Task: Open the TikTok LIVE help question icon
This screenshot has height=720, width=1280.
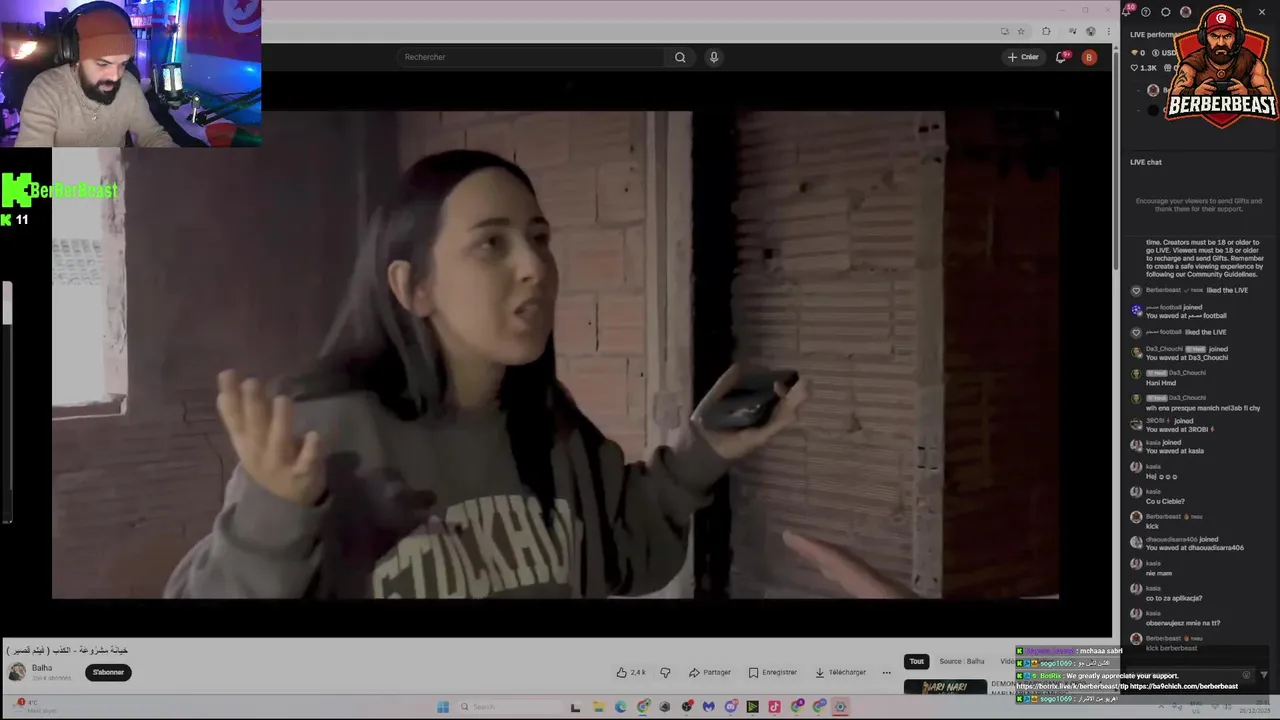Action: click(x=1146, y=12)
